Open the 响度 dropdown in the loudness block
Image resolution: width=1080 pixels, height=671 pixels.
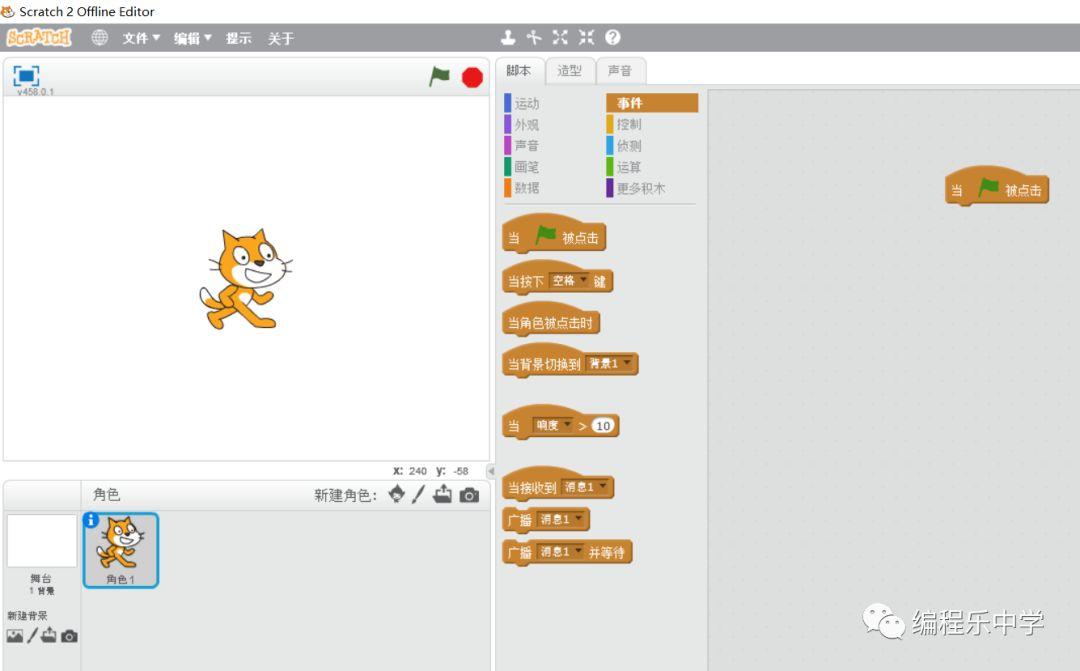(553, 425)
